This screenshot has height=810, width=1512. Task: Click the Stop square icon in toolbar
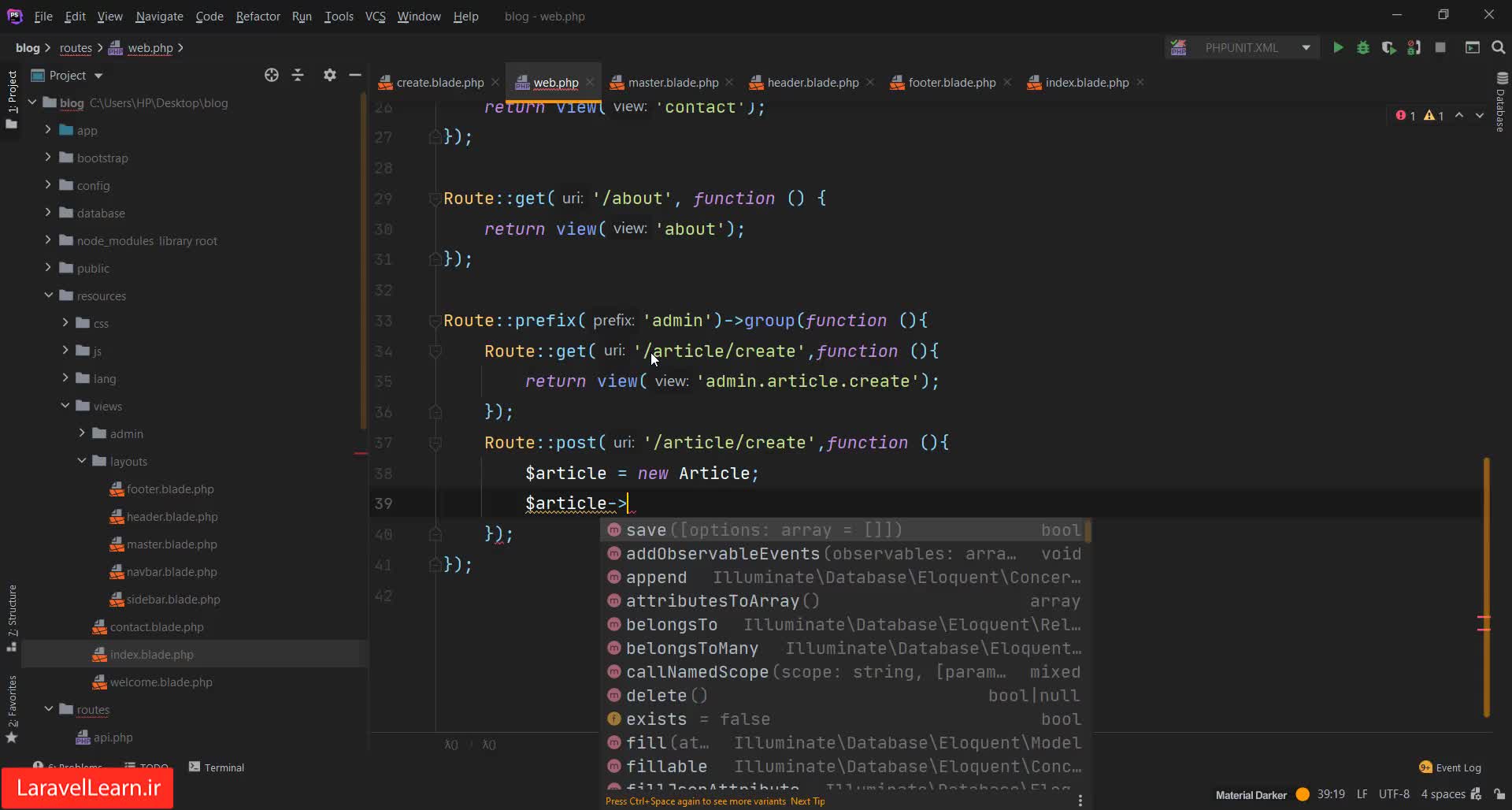click(1440, 48)
